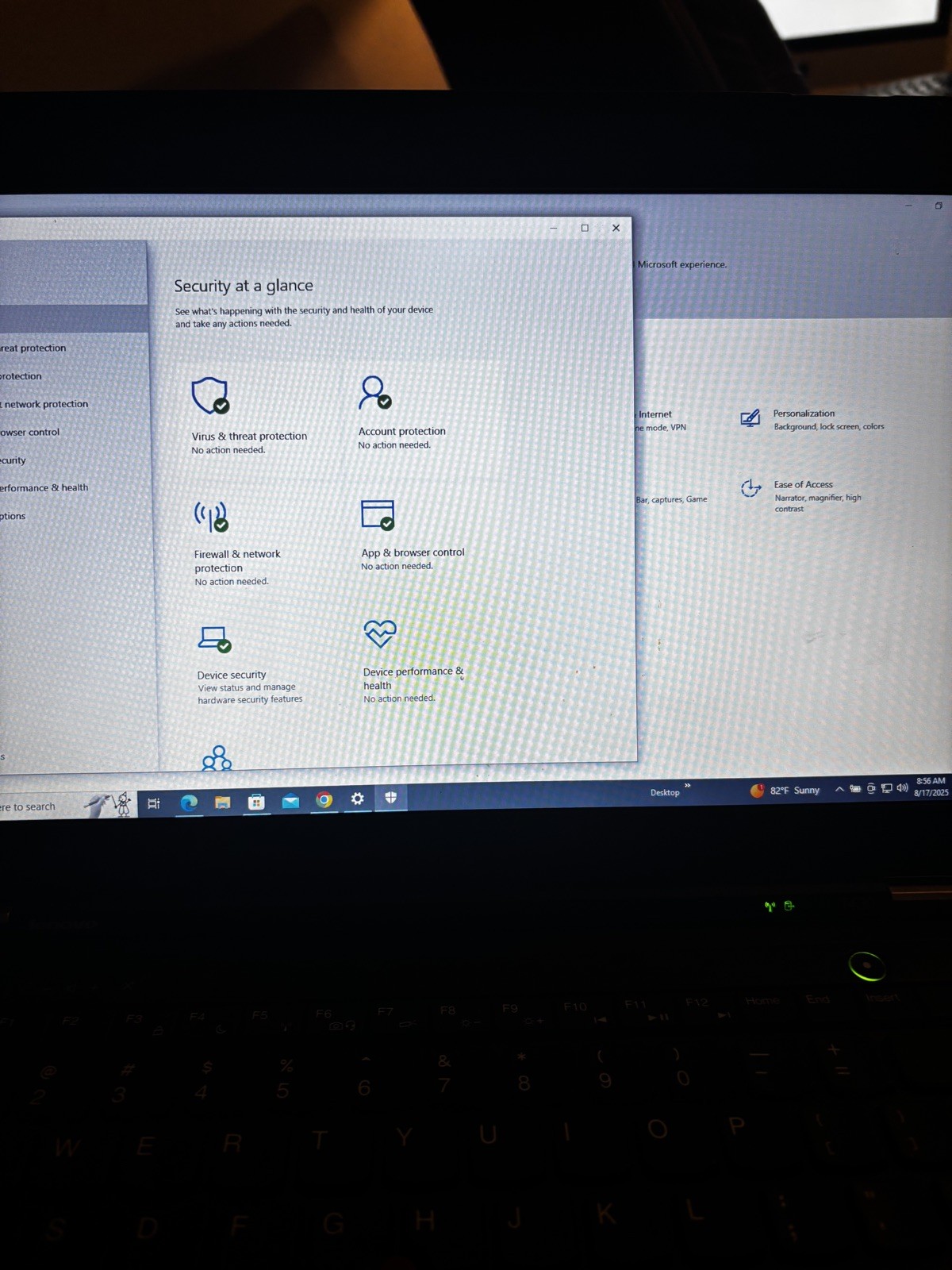Screen dimensions: 952x1270
Task: Click the Firewall & network protection heading
Action: [x=237, y=561]
